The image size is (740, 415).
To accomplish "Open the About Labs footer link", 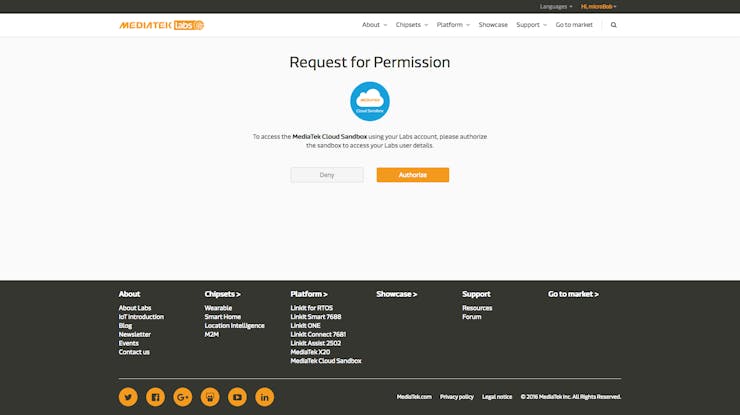I will click(x=135, y=308).
